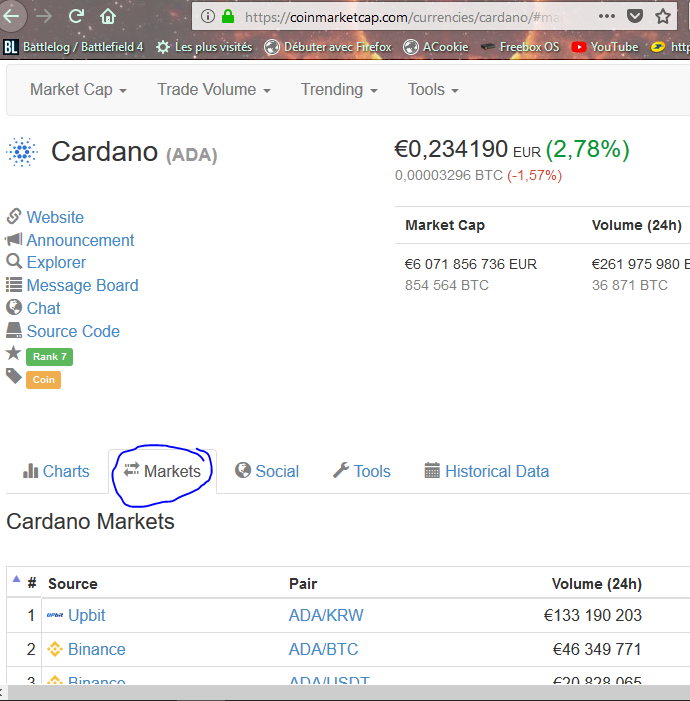Open the Chat link
The image size is (690, 701).
pyautogui.click(x=43, y=308)
